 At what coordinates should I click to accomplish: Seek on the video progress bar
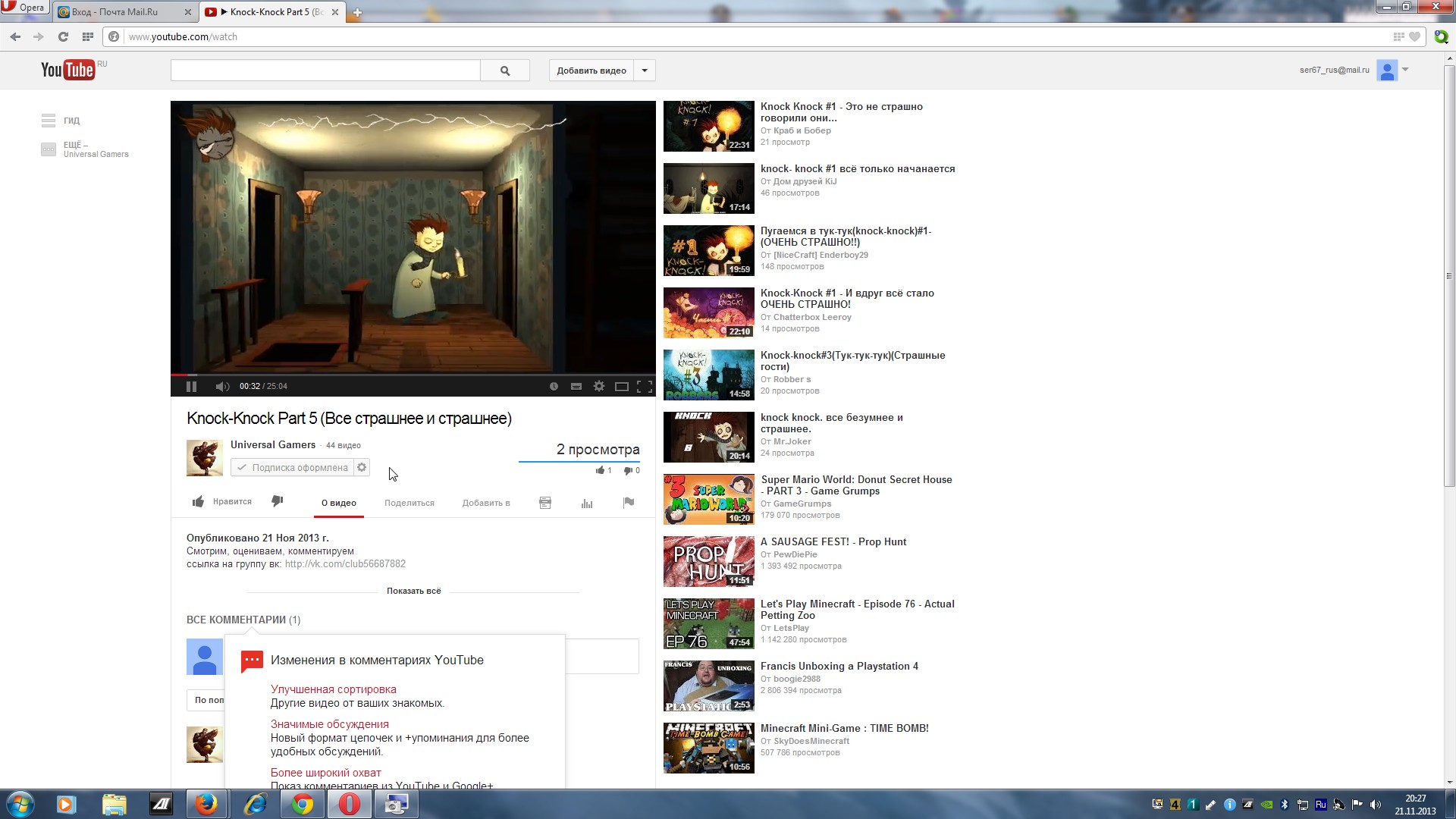413,375
